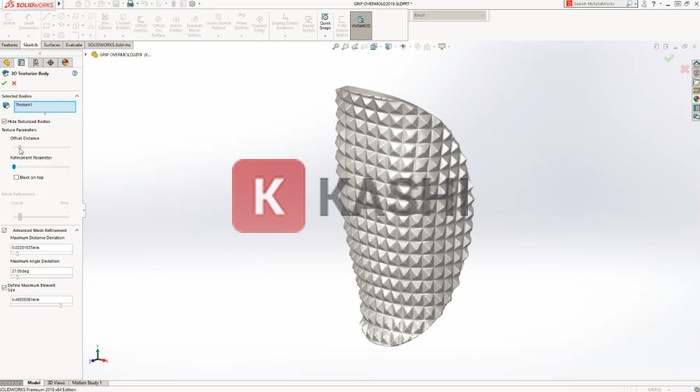
Task: Cancel with the red X in PropertyManager
Action: tap(14, 83)
